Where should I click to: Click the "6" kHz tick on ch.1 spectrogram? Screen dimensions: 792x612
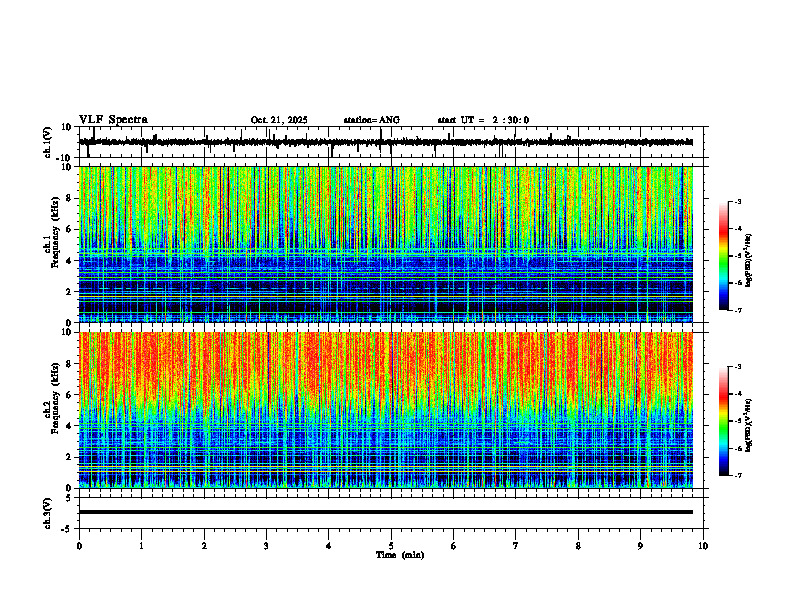tap(70, 229)
